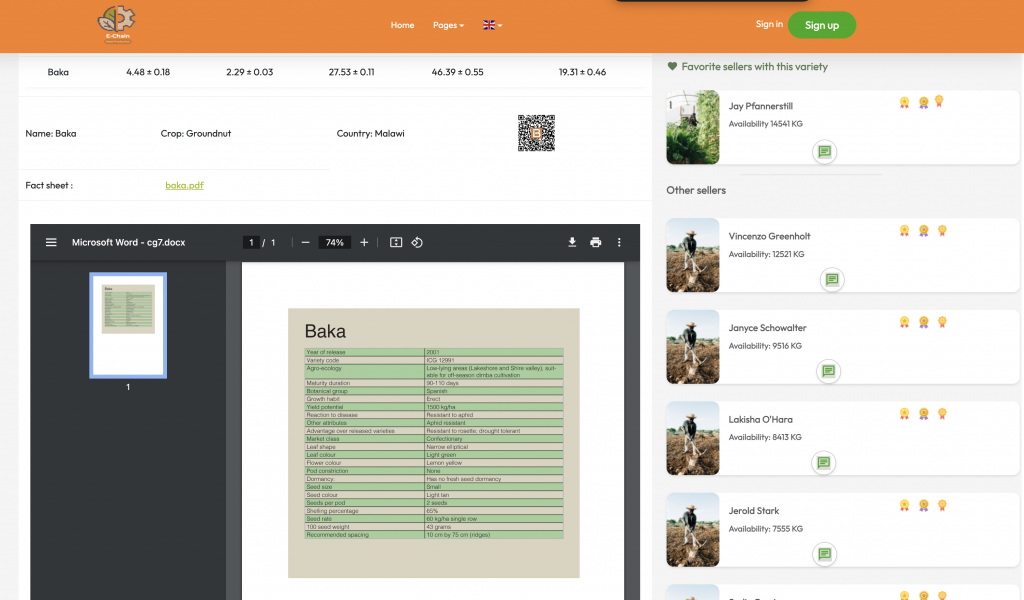Click Janyce Schowalter seller name
The width and height of the screenshot is (1024, 600).
pyautogui.click(x=767, y=328)
